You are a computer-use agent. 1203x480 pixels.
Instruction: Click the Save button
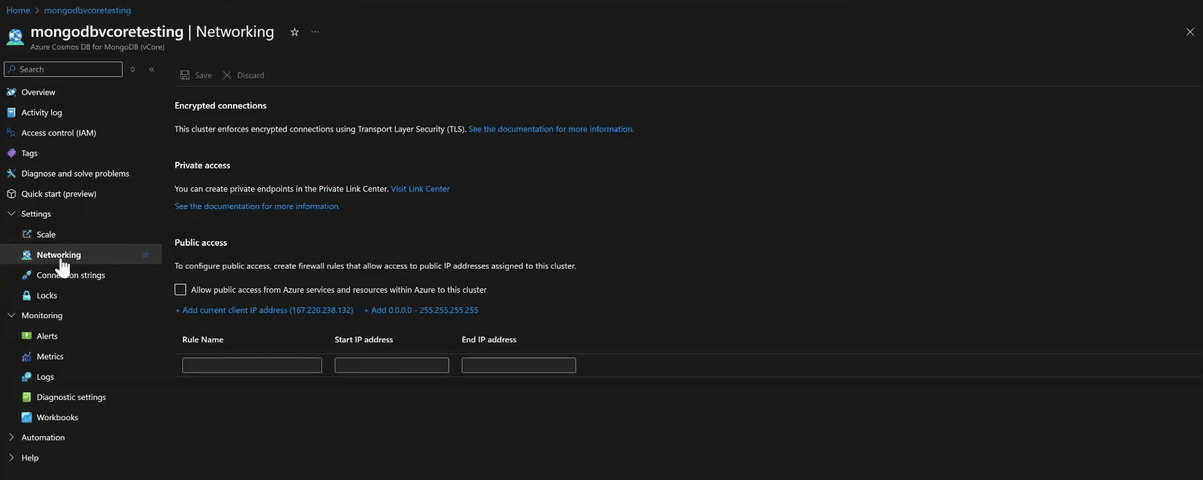coord(196,75)
